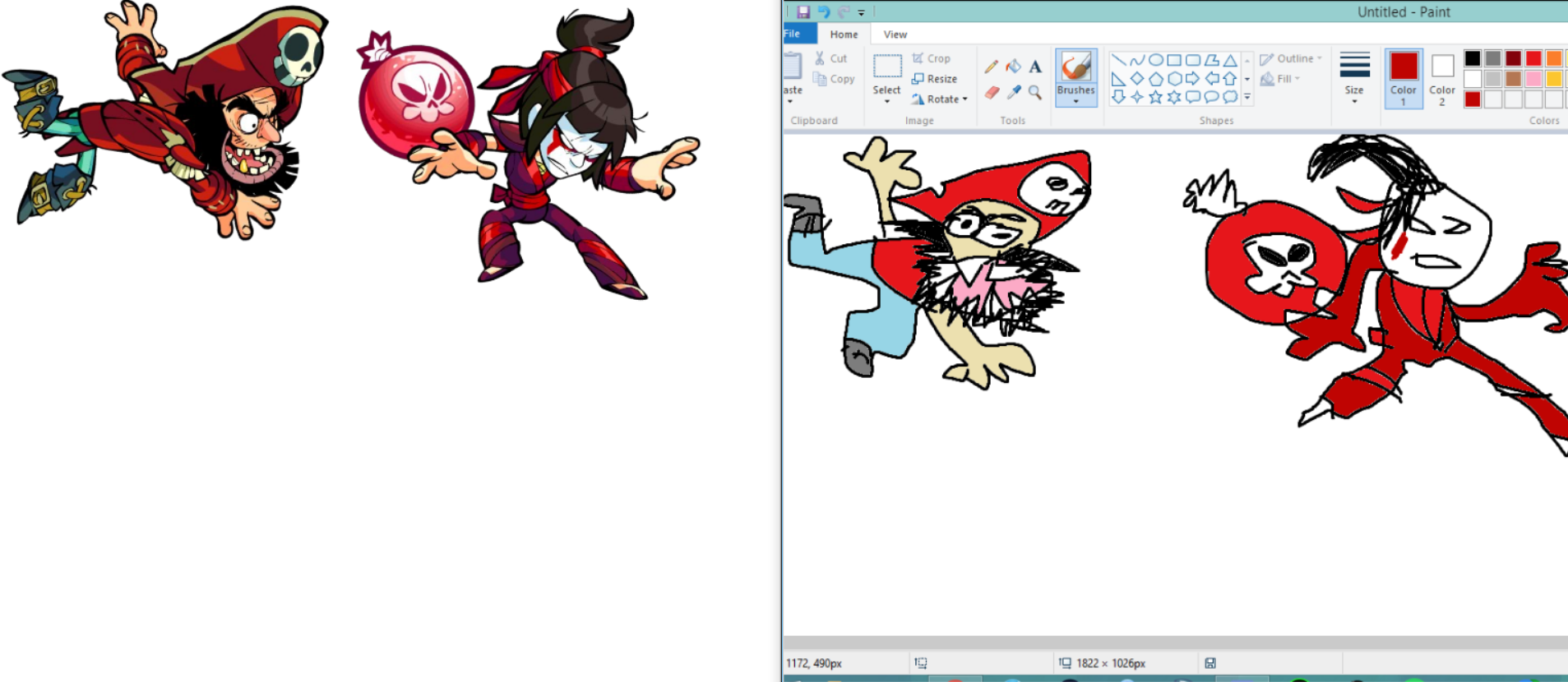1568x682 pixels.
Task: Choose the black color swatch
Action: point(1473,58)
